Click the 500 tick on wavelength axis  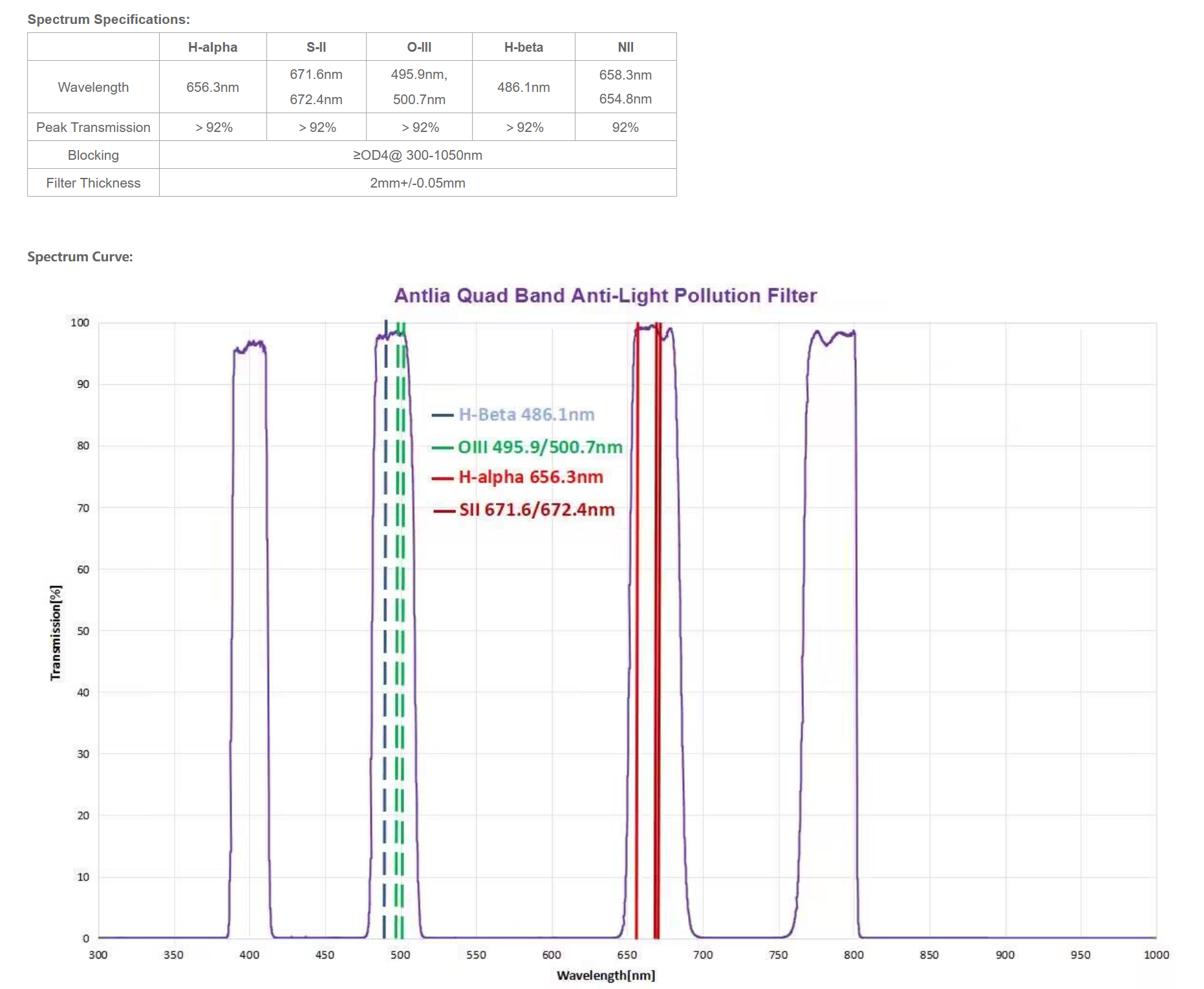[x=400, y=955]
